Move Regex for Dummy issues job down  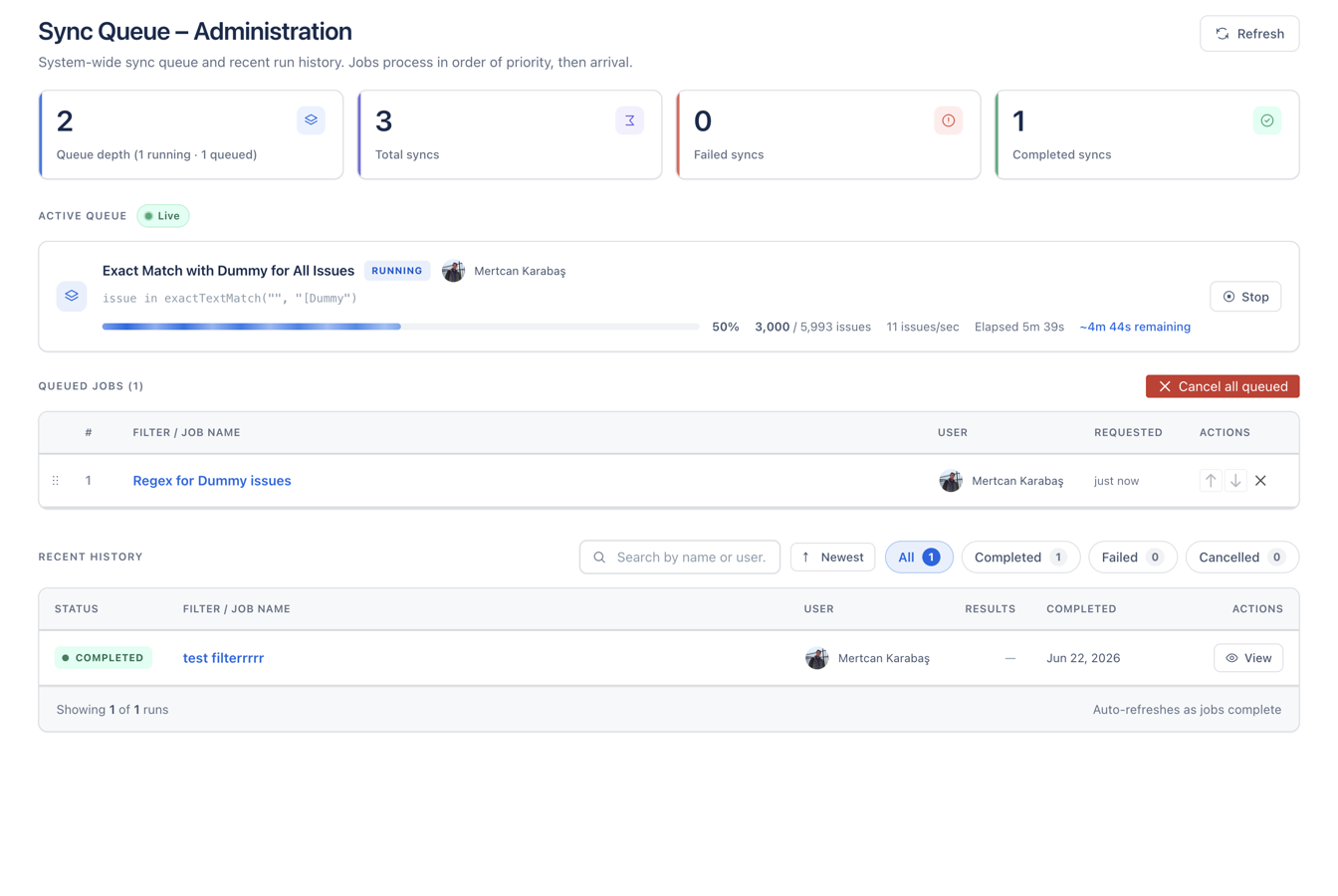click(1235, 481)
